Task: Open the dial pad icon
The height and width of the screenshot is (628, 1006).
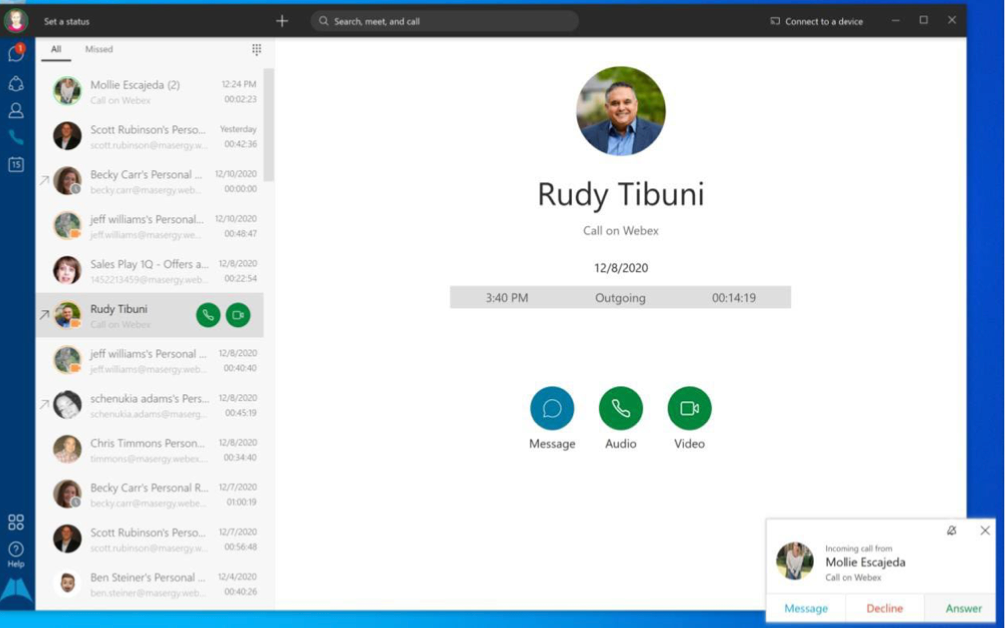Action: [257, 49]
